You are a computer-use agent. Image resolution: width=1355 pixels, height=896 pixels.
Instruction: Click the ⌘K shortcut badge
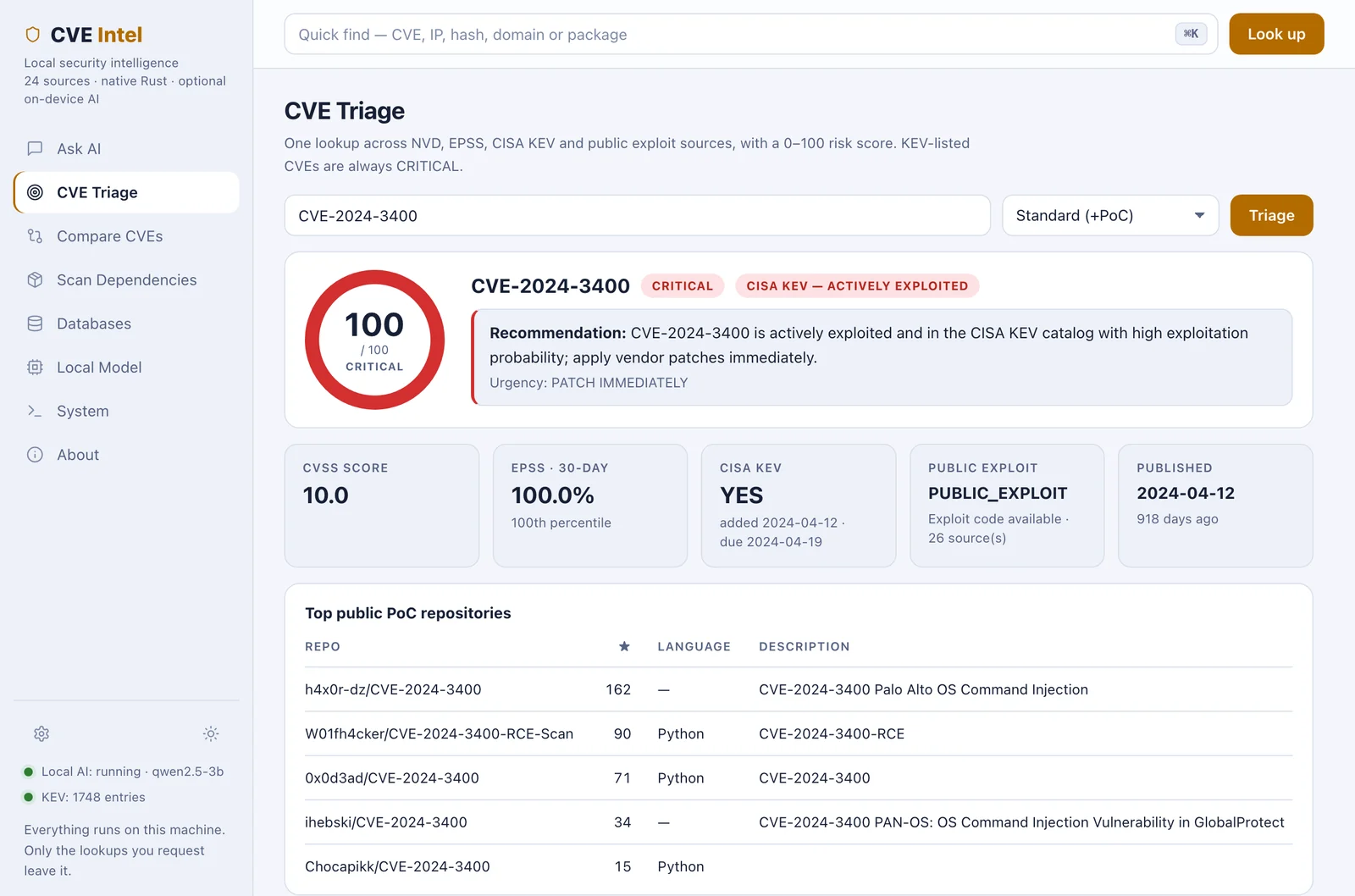[x=1191, y=34]
